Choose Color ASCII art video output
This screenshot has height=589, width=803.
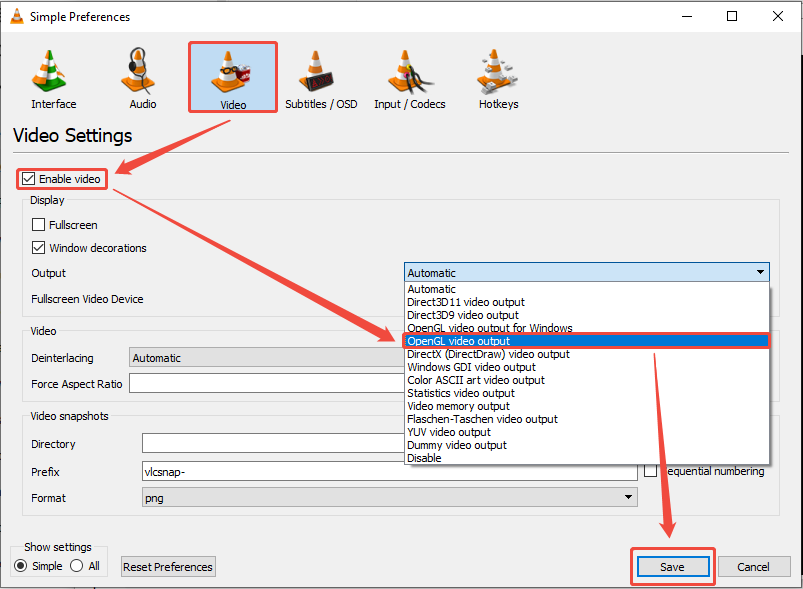(x=587, y=380)
